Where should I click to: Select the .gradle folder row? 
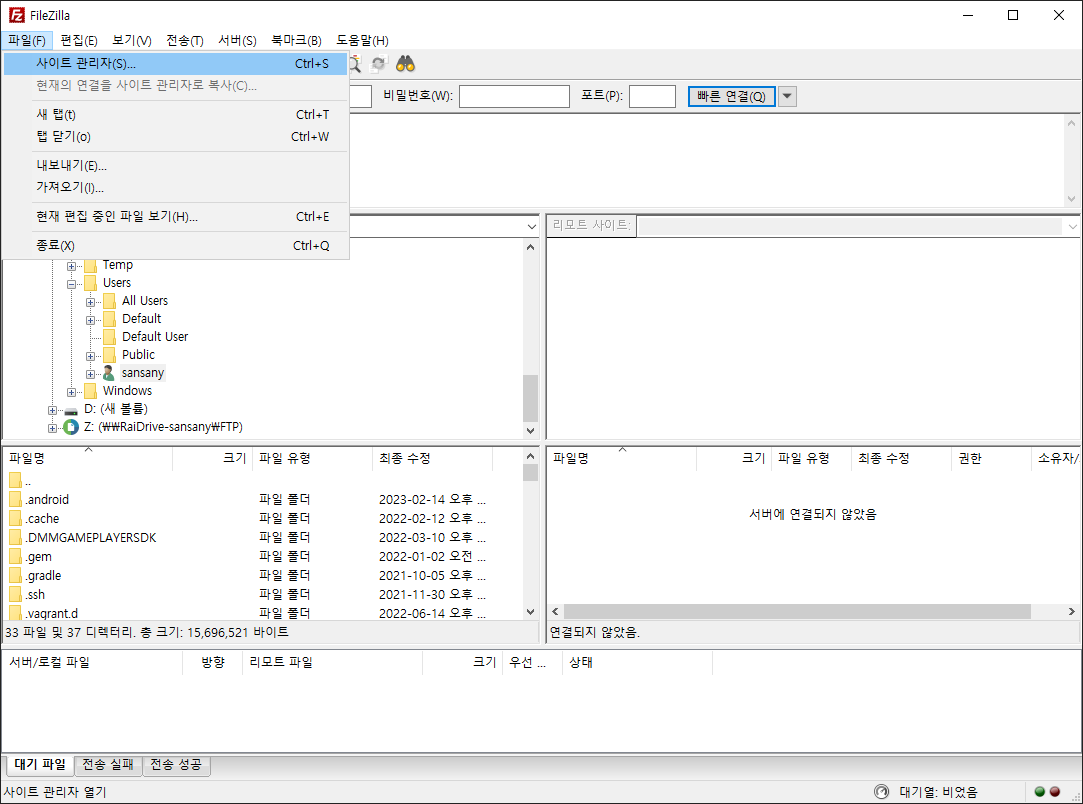[262, 575]
